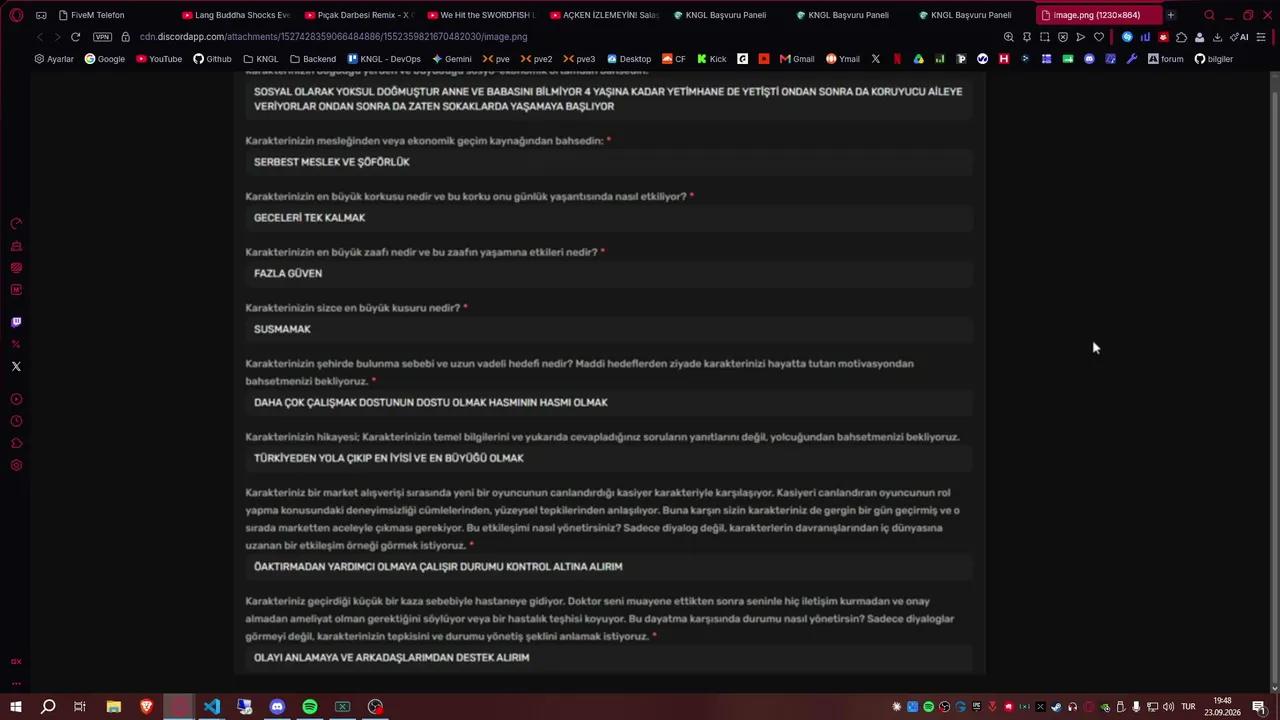The image size is (1280, 720).
Task: Switch to AÇKEN İZLEMEYİN tab
Action: [605, 15]
